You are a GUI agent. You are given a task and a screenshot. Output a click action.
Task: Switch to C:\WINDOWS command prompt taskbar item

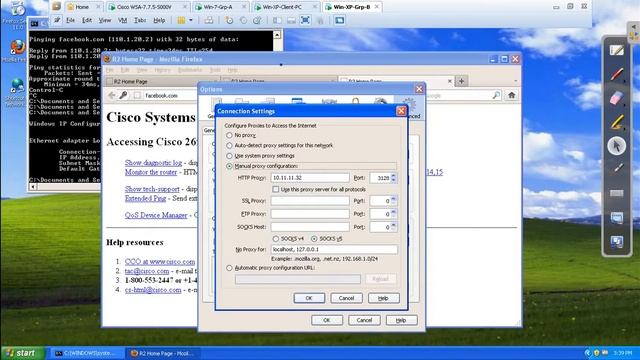(x=87, y=353)
